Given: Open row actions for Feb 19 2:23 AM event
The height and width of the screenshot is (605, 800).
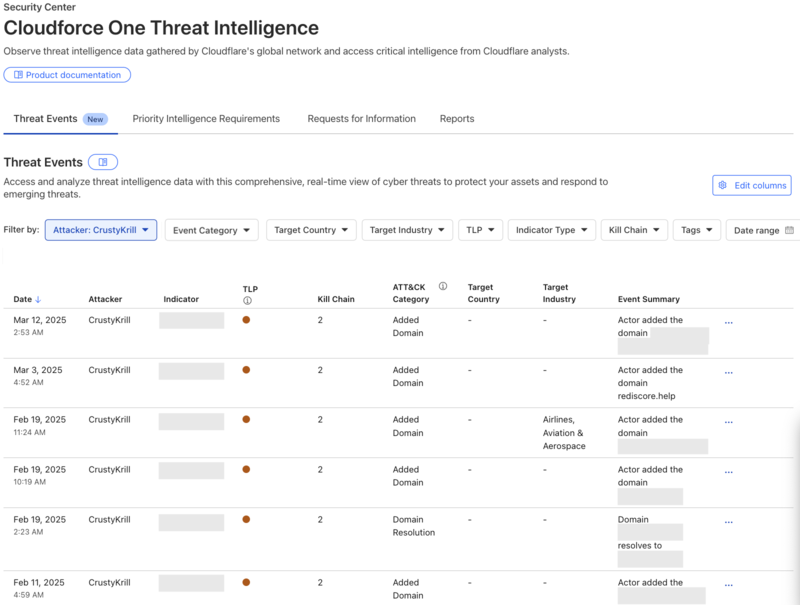Looking at the screenshot, I should (728, 522).
